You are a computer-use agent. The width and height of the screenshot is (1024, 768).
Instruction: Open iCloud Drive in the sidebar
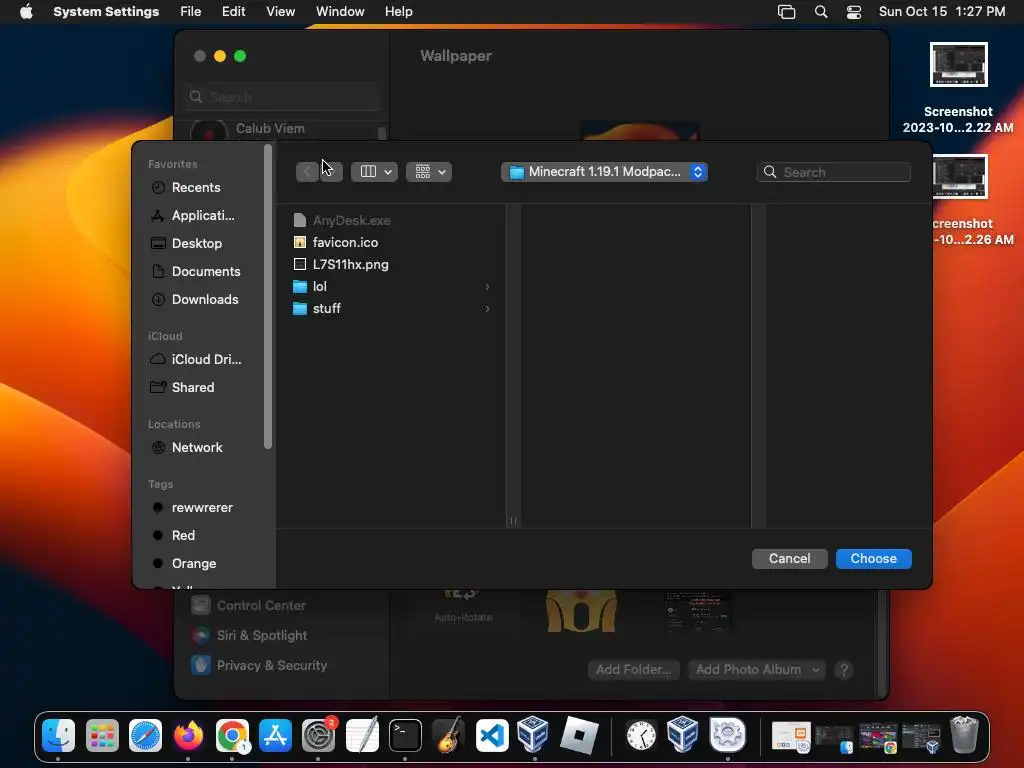point(206,360)
